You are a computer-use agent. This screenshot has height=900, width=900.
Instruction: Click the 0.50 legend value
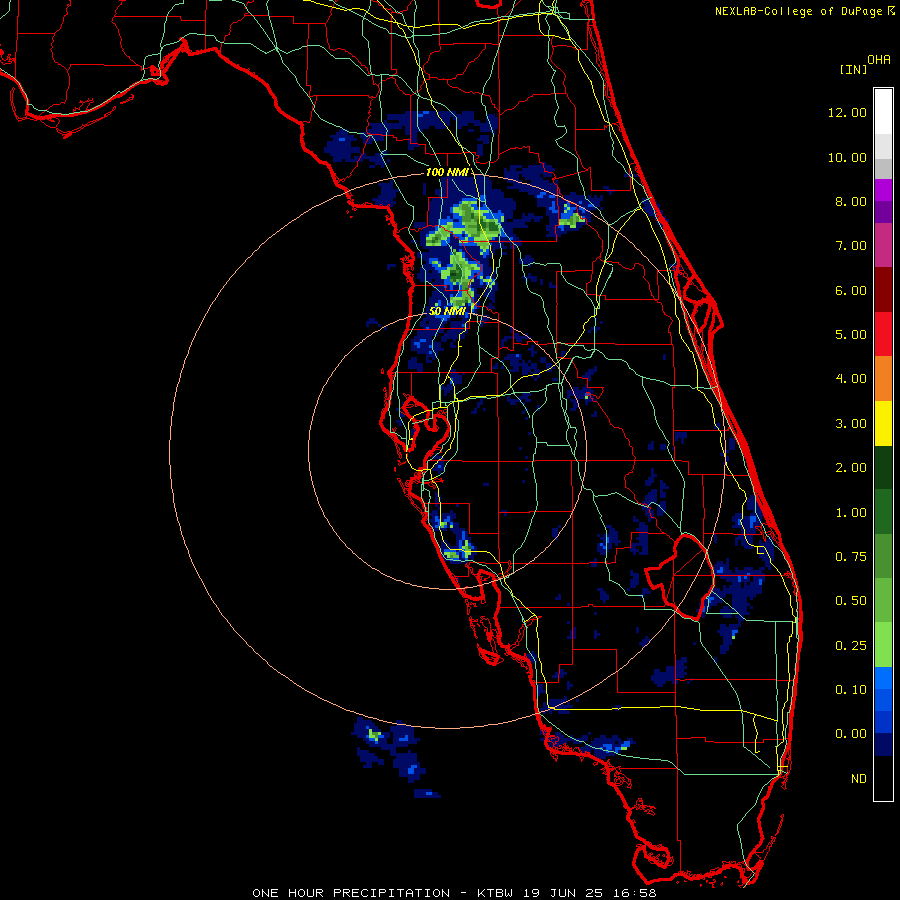coord(851,601)
